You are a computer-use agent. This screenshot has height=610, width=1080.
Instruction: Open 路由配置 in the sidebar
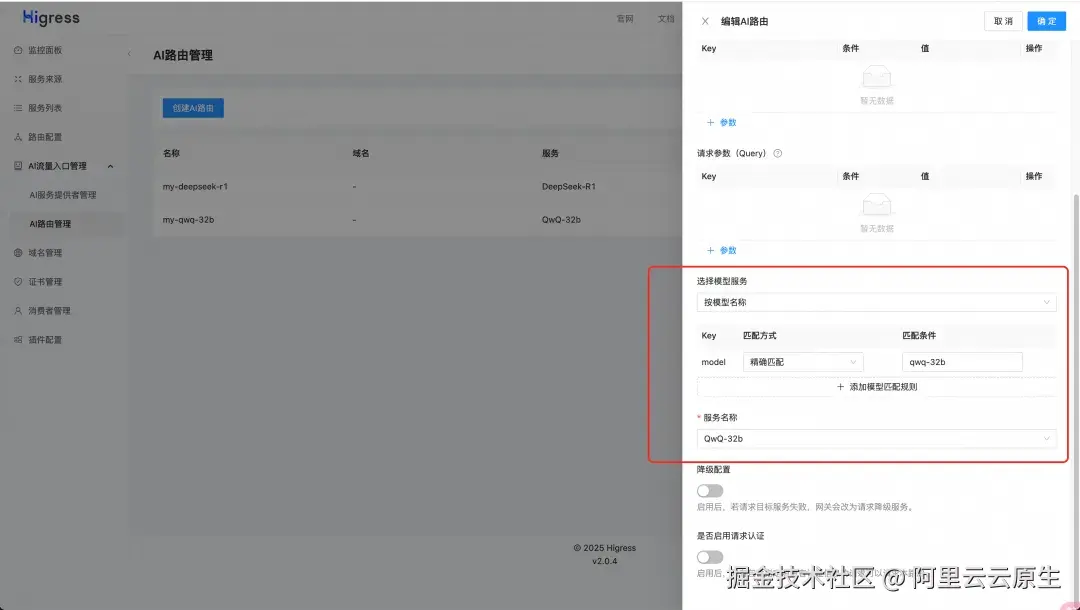45,137
